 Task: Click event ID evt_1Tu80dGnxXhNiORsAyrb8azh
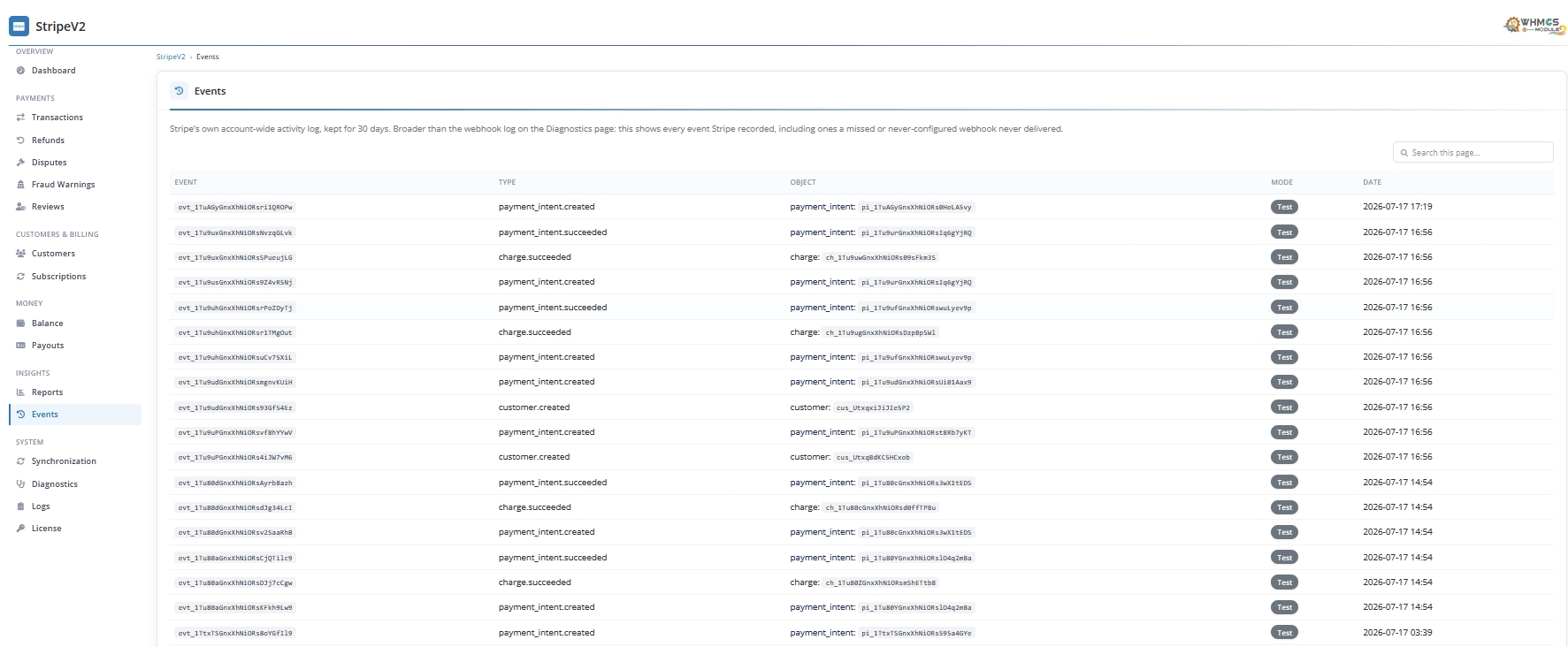tap(235, 483)
